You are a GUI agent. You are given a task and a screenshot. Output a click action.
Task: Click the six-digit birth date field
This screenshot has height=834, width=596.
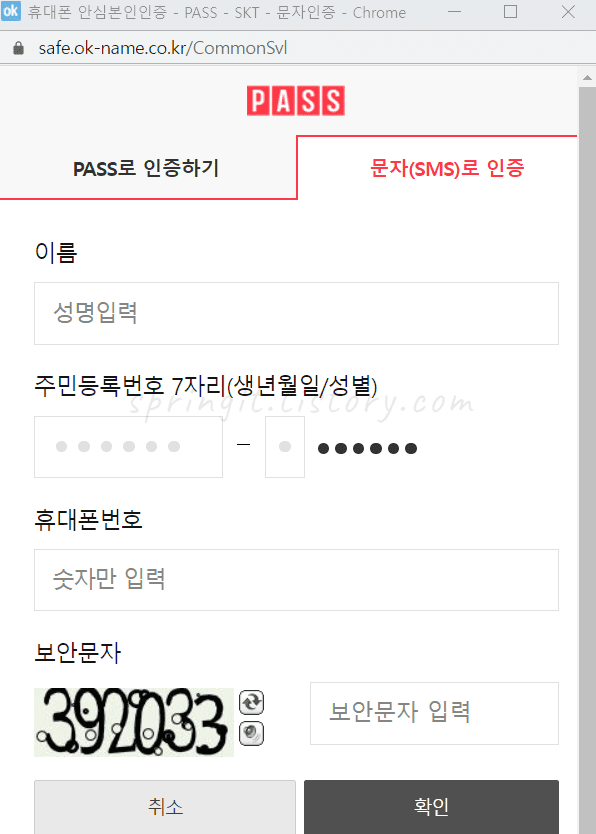[128, 447]
